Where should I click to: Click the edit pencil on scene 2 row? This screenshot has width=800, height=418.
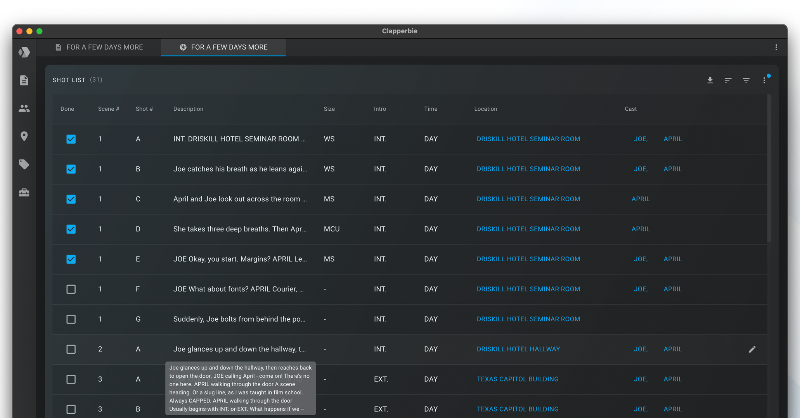[x=752, y=350]
